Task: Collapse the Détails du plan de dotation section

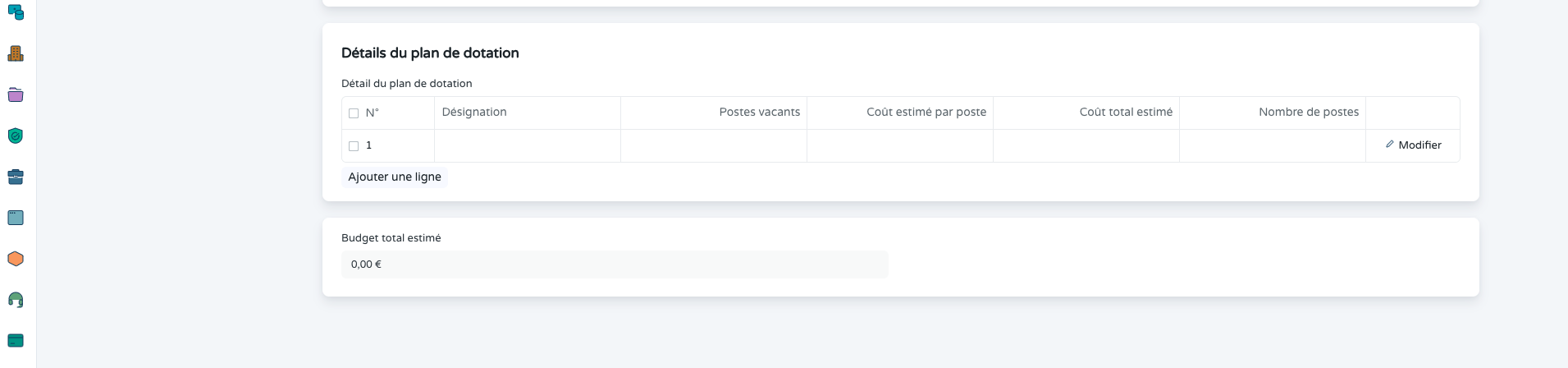Action: 430,53
